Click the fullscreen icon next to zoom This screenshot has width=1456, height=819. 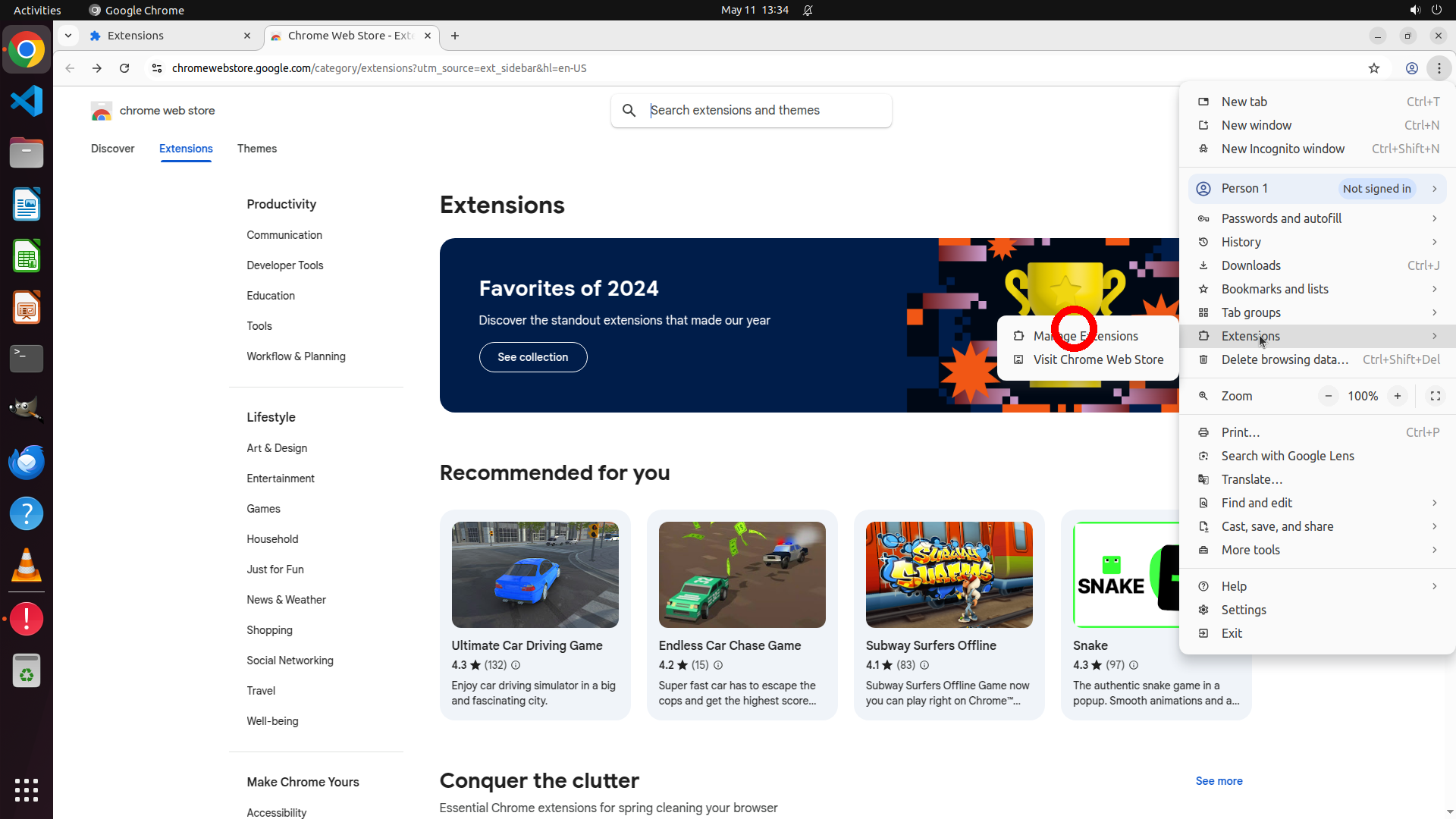point(1435,396)
